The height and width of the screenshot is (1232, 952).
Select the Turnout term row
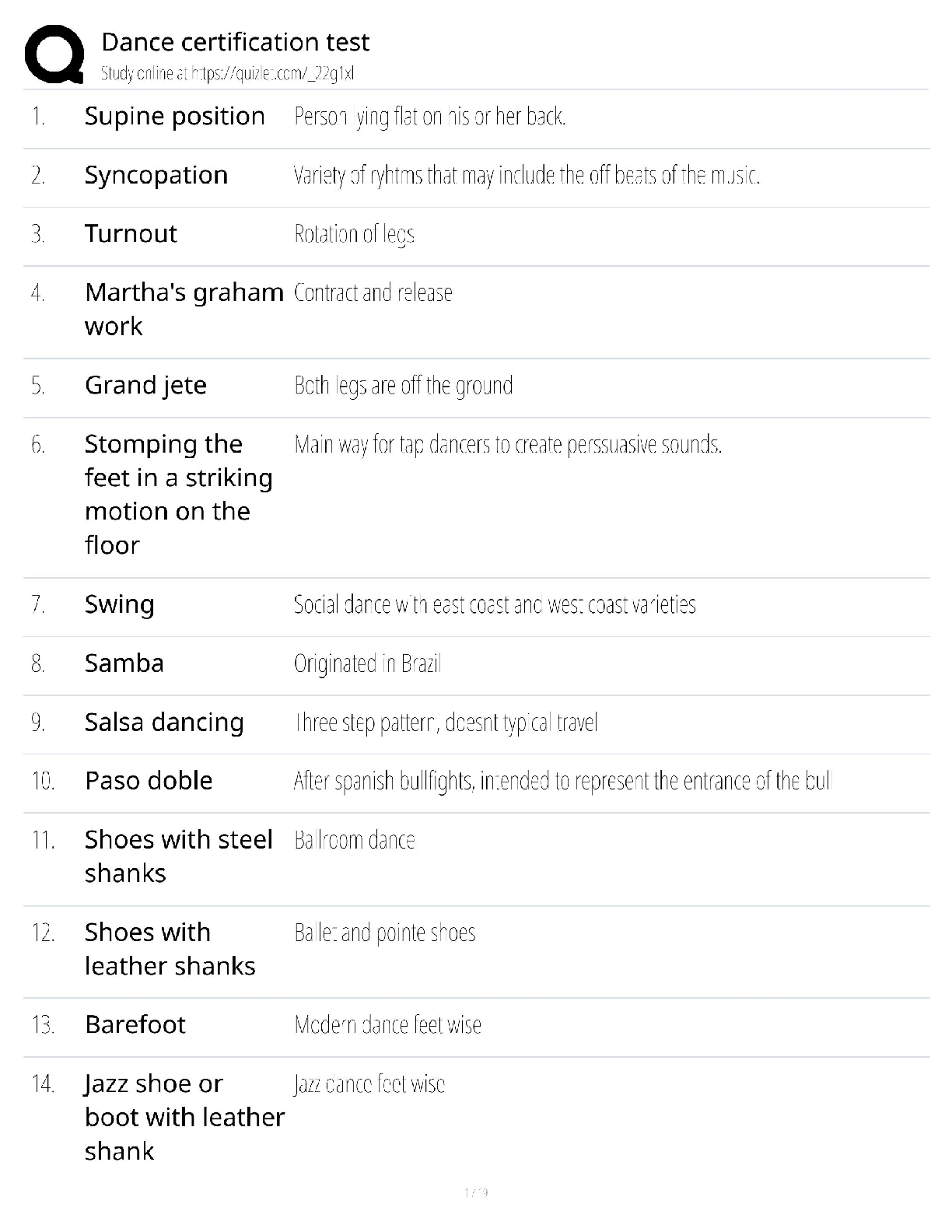pyautogui.click(x=131, y=234)
